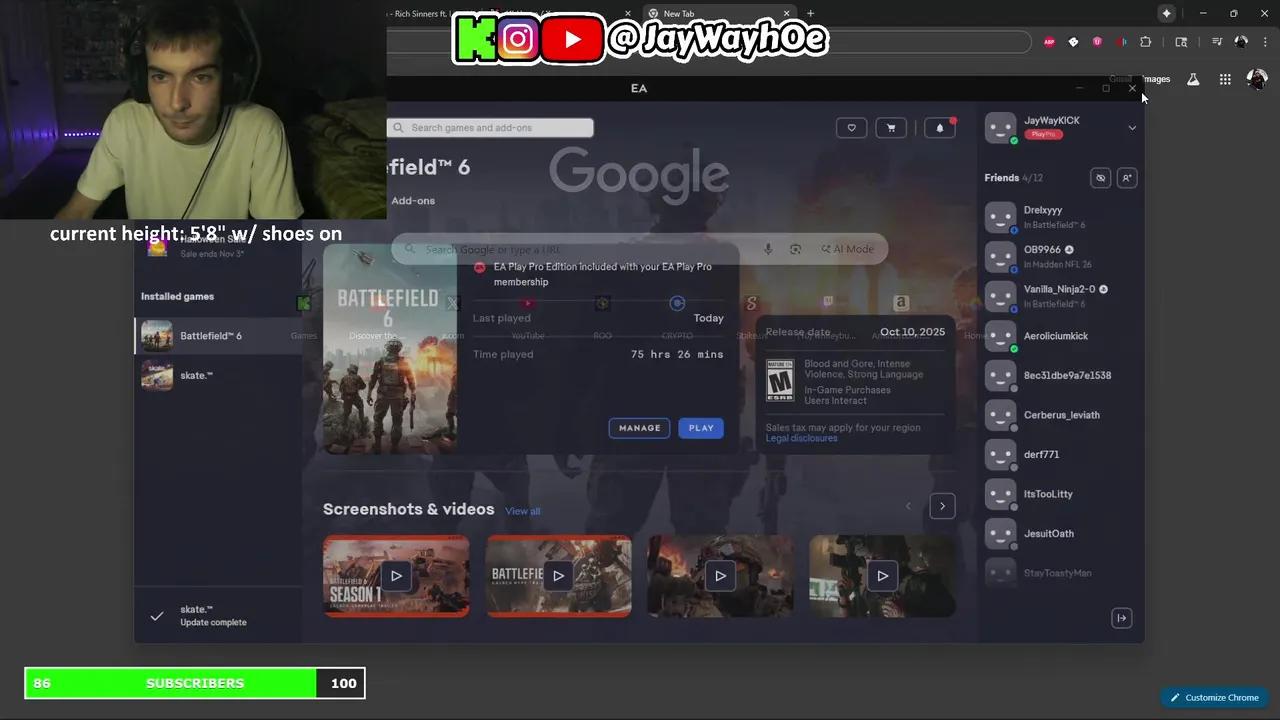The width and height of the screenshot is (1280, 720).
Task: Open friend Vanilla_Ninja2-0 in friends list
Action: click(1060, 296)
